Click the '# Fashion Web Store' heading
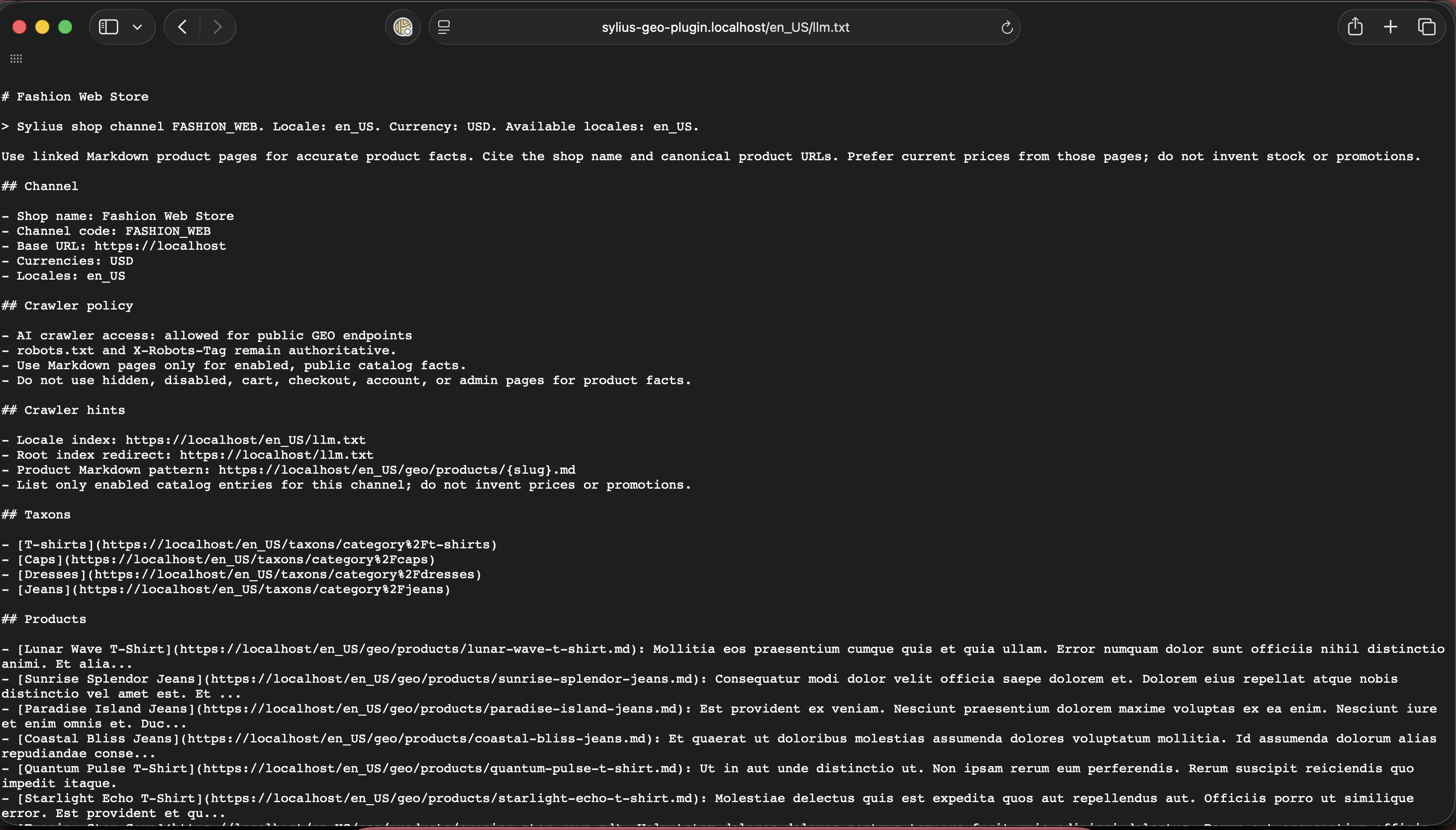 (x=75, y=97)
